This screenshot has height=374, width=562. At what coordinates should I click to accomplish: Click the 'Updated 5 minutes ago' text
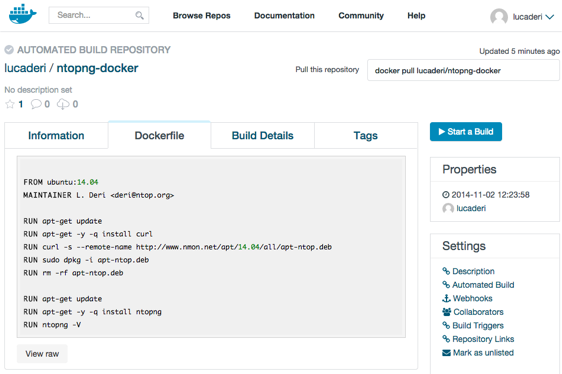pos(519,51)
